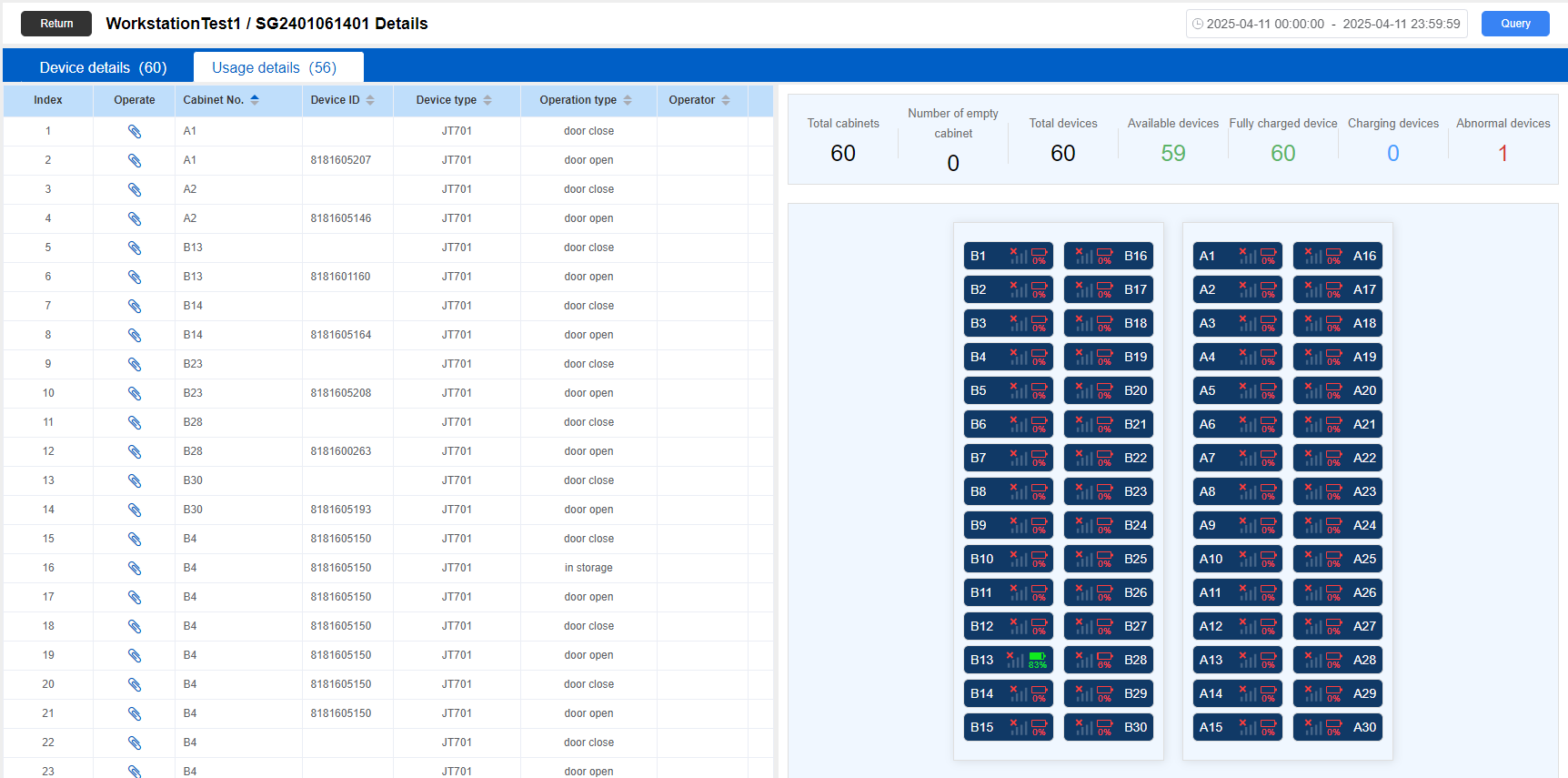This screenshot has height=778, width=1568.
Task: Sort the Operation type column
Action: [x=628, y=100]
